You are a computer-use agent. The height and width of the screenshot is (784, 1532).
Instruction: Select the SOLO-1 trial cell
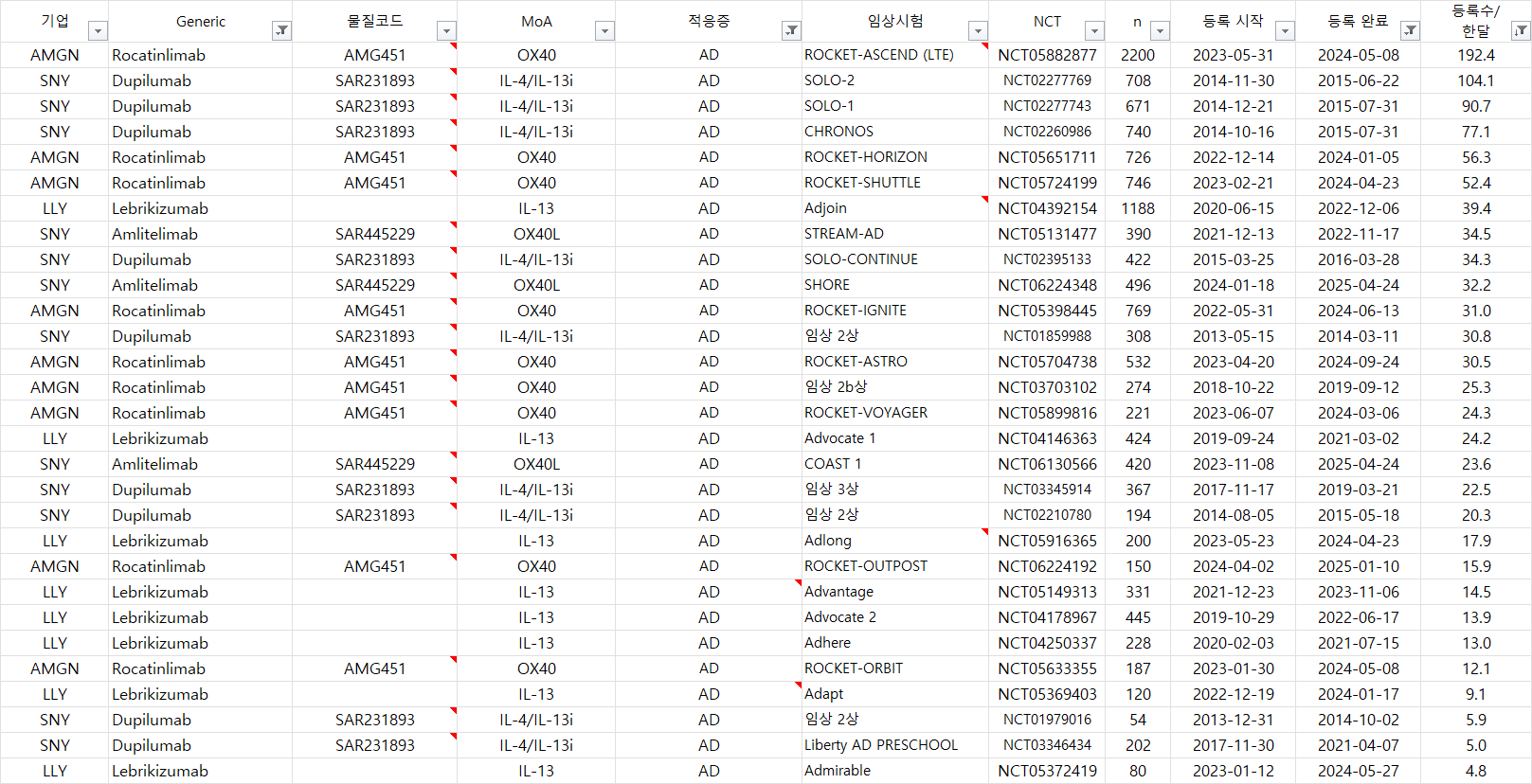coord(895,106)
